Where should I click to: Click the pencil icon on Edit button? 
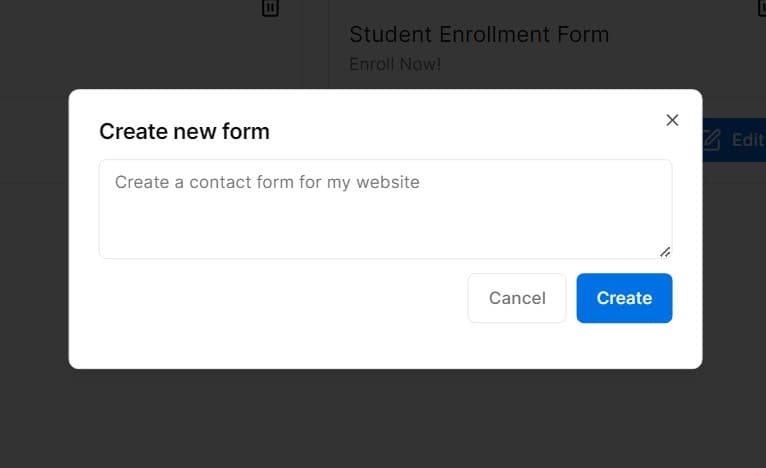click(x=711, y=139)
